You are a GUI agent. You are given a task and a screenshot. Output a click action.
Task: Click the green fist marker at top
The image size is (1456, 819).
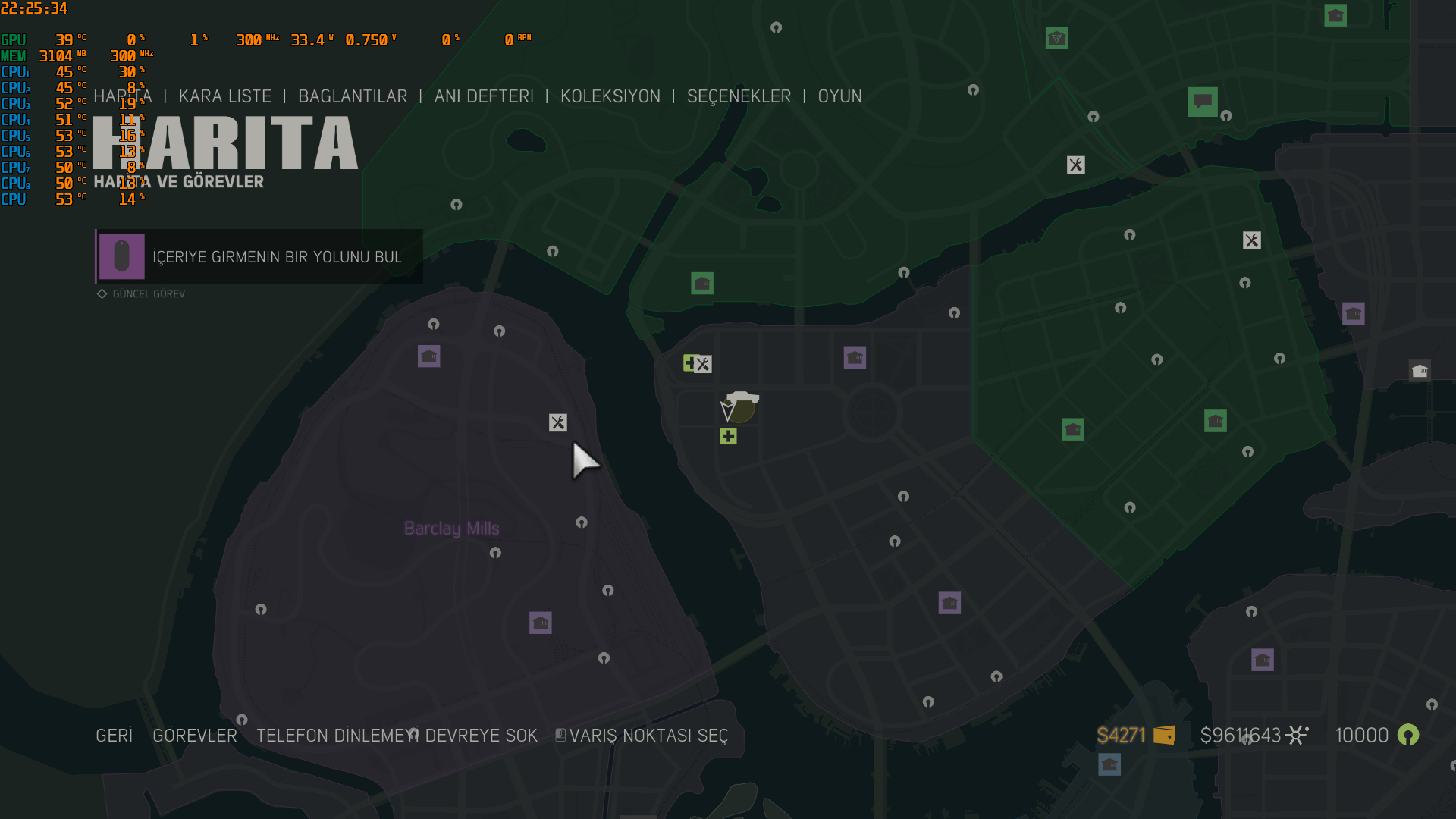[1056, 38]
